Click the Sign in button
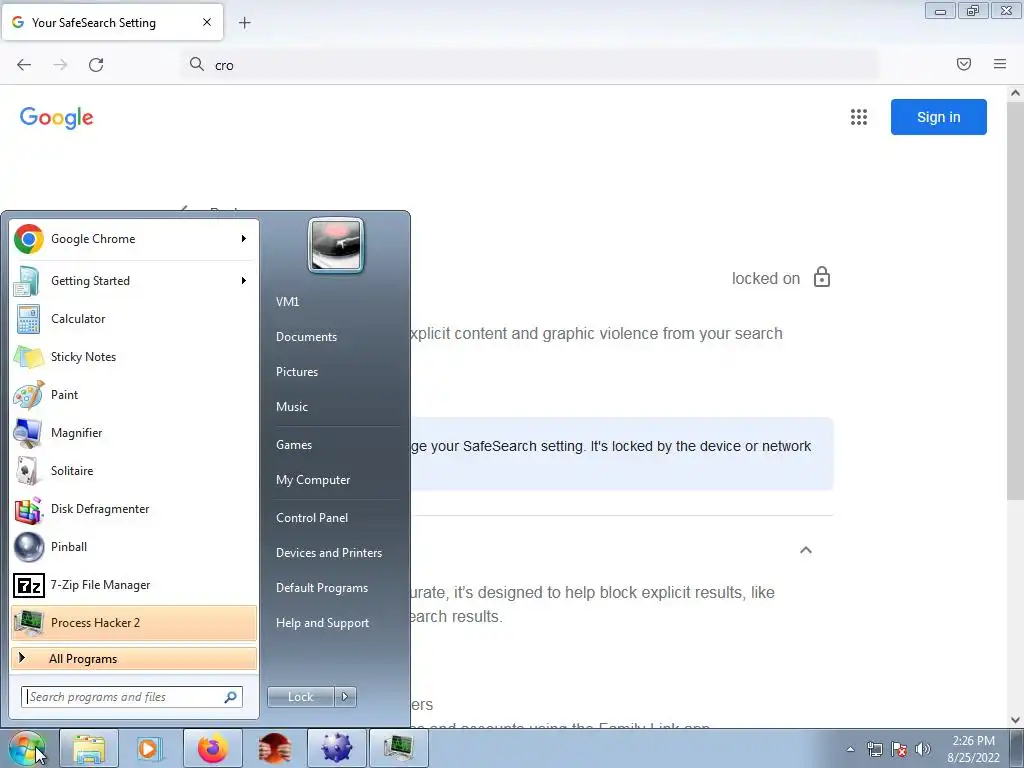Screen dimensions: 1024x768 (x=938, y=117)
